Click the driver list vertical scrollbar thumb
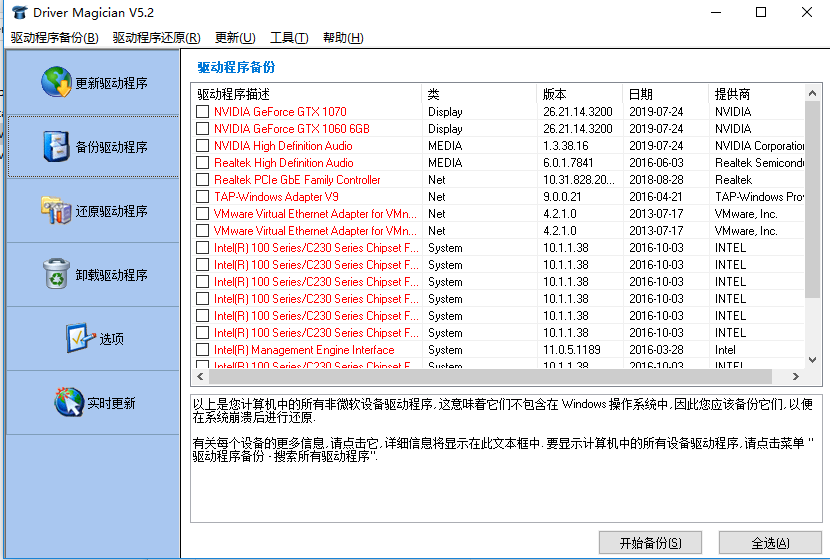 click(813, 200)
